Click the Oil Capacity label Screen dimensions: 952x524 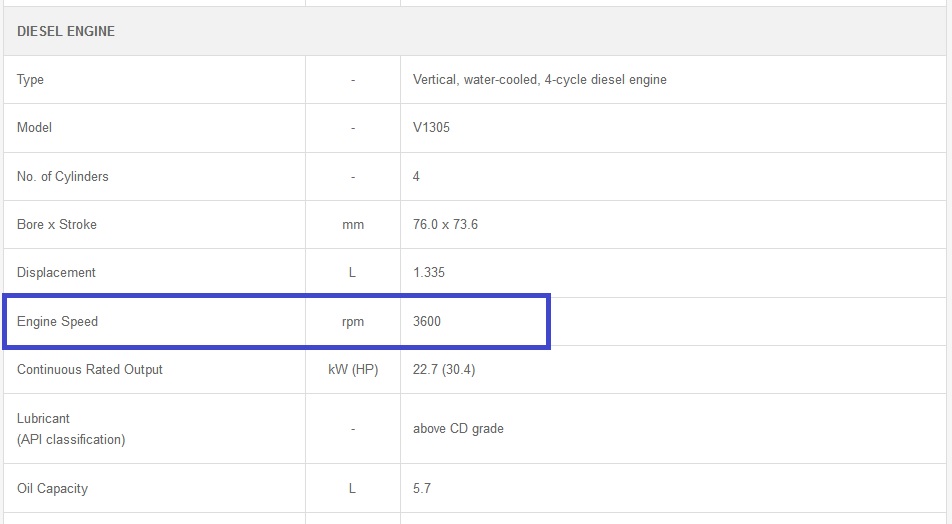[x=52, y=488]
